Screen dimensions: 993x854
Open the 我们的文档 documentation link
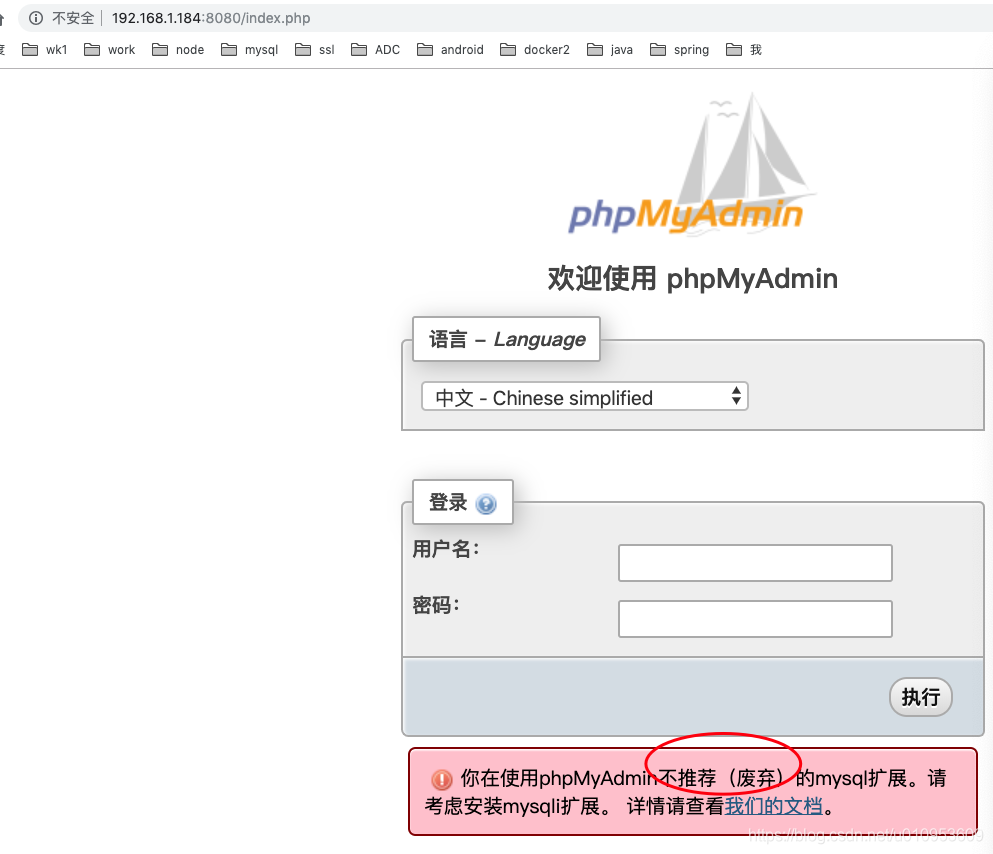[773, 806]
